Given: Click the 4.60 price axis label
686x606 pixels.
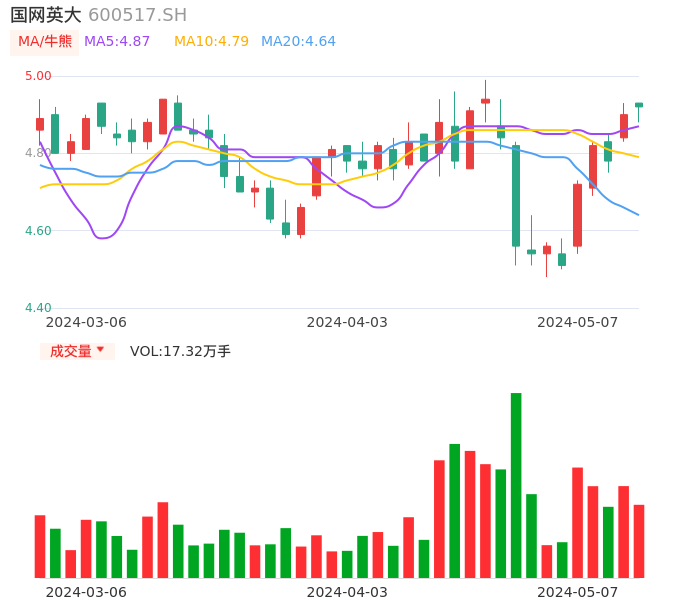Looking at the screenshot, I should 38,231.
